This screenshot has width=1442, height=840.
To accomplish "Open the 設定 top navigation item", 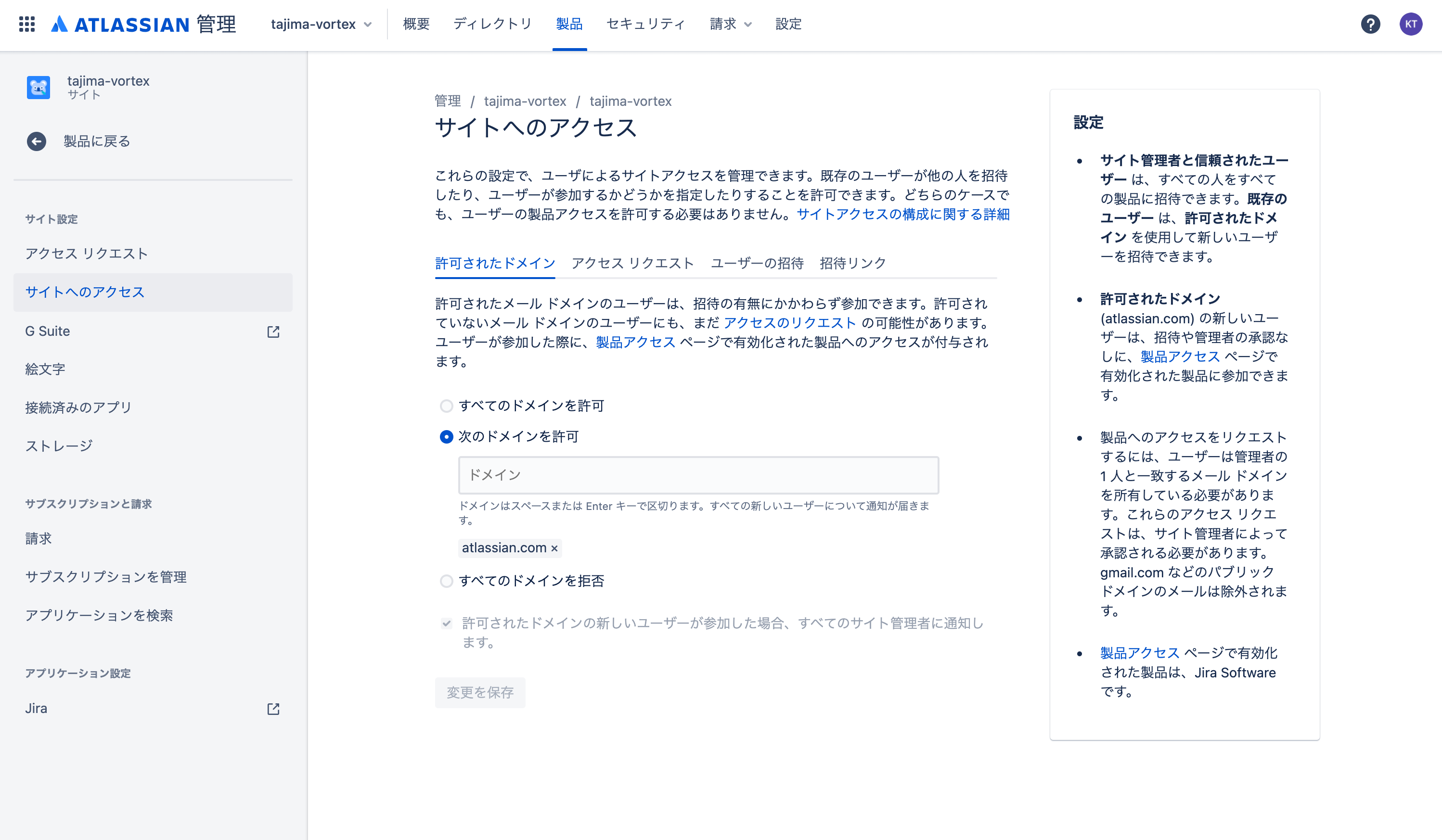I will tap(788, 24).
